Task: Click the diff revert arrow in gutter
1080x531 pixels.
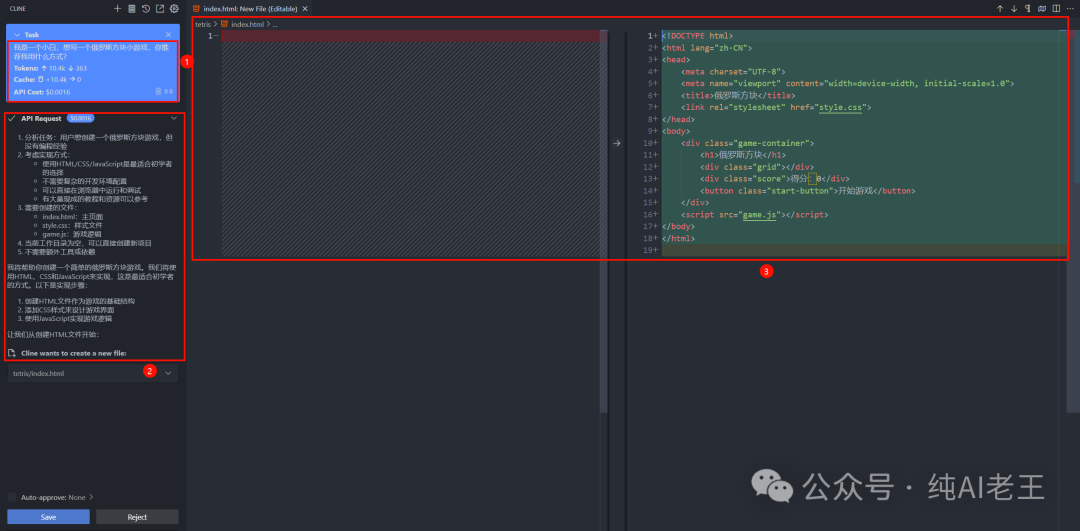Action: (616, 143)
